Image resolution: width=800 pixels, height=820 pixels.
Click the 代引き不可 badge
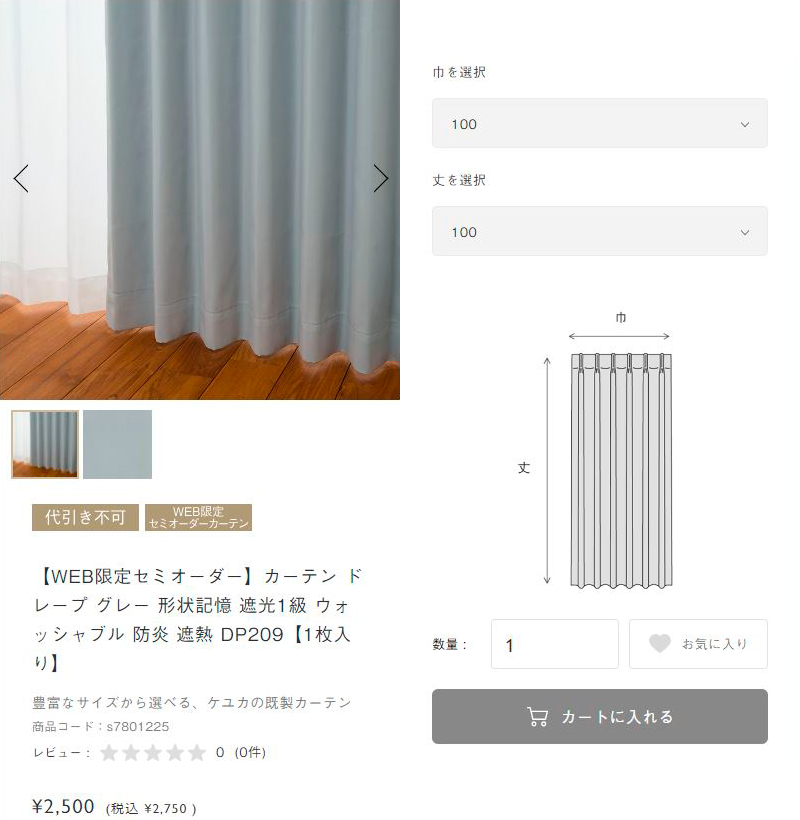tap(85, 518)
